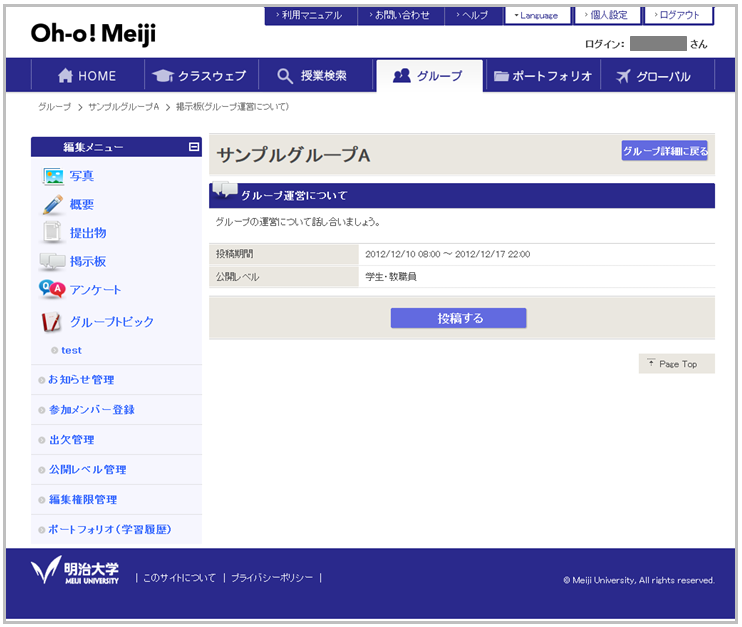742x627 pixels.
Task: Open お問い合わせ link
Action: 401,15
